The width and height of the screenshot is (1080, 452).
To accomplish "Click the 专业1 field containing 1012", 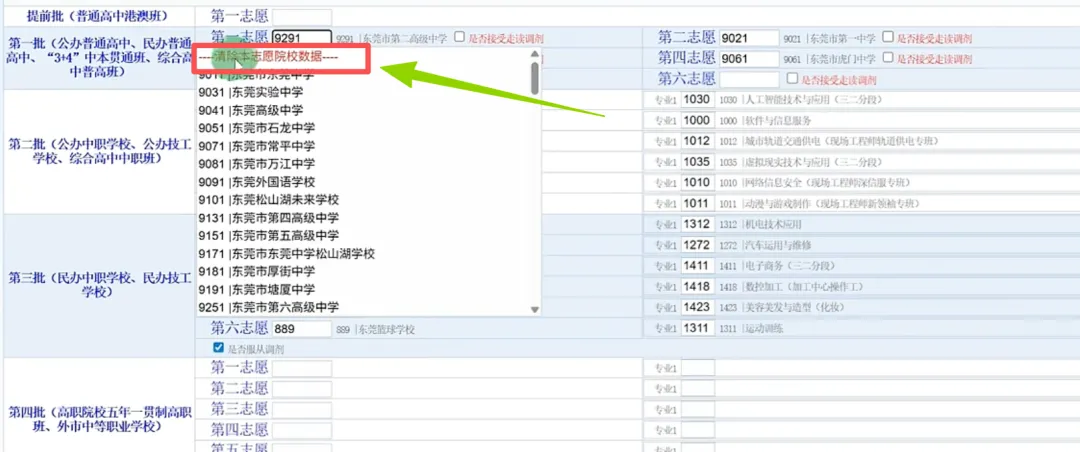I will click(697, 141).
